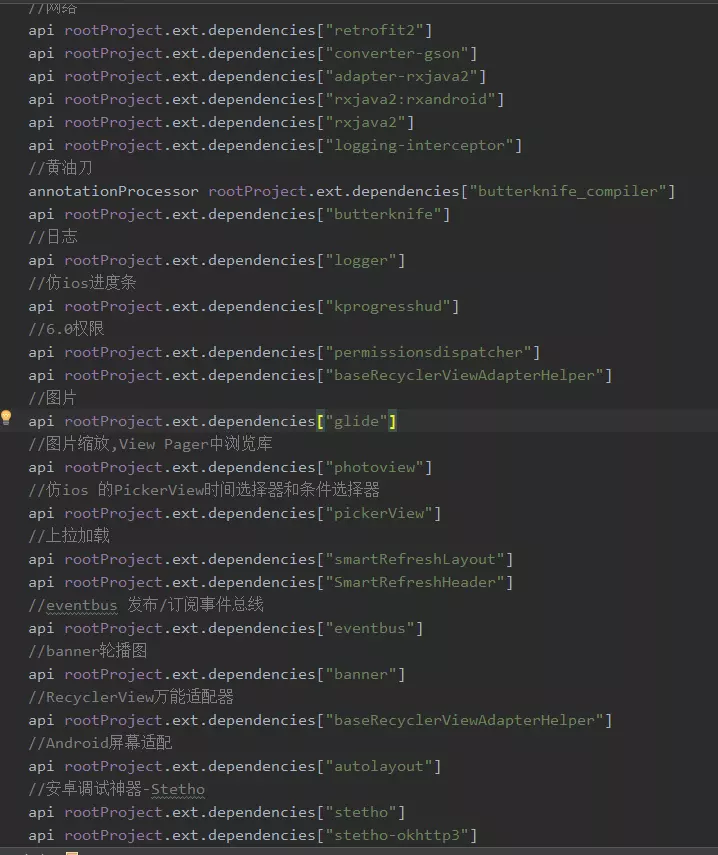This screenshot has width=718, height=855.
Task: Click the //上拉加载 comment
Action: [69, 536]
